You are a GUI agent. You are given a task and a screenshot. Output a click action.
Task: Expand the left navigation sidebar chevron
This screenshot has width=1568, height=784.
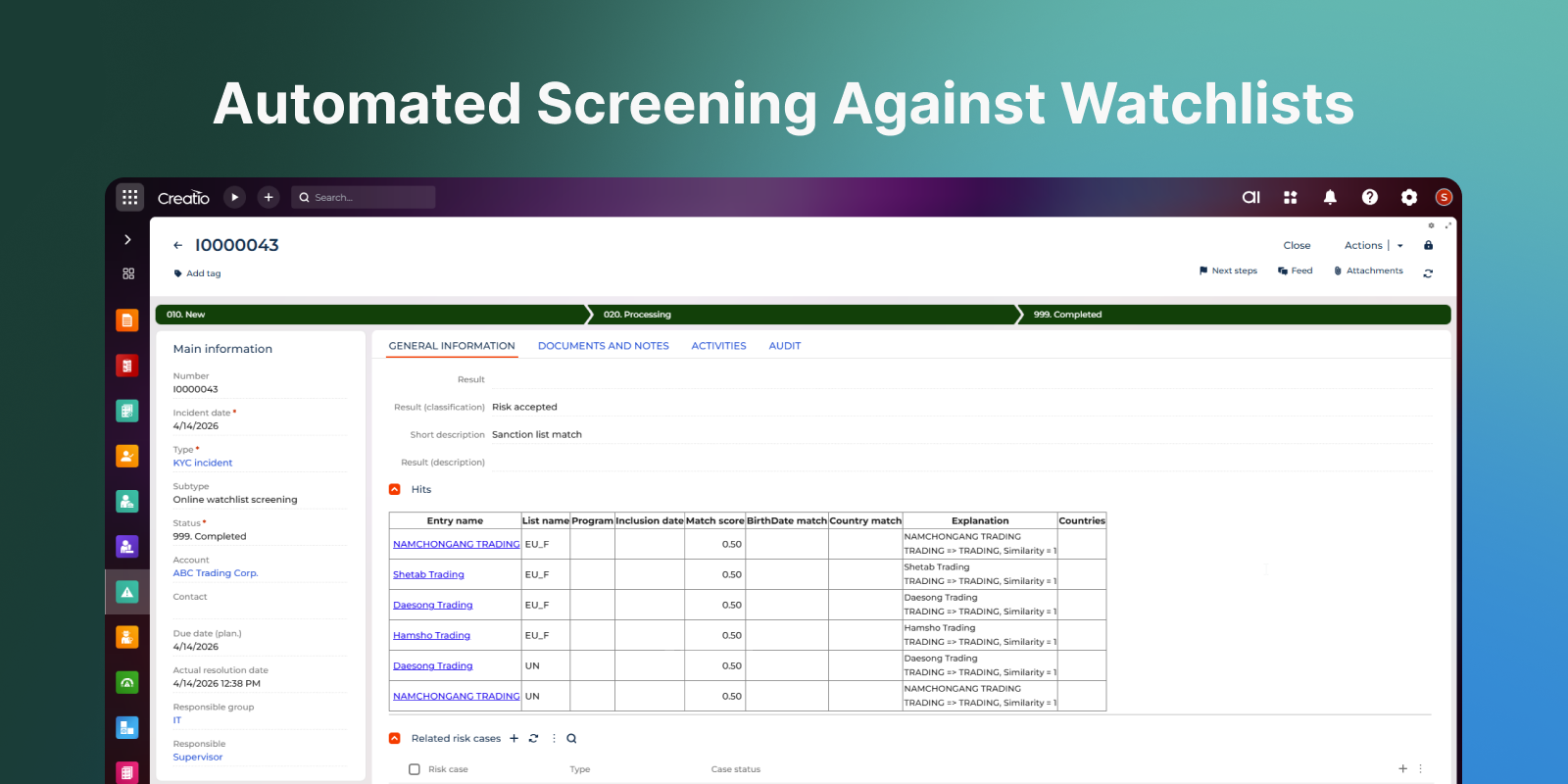pos(127,239)
